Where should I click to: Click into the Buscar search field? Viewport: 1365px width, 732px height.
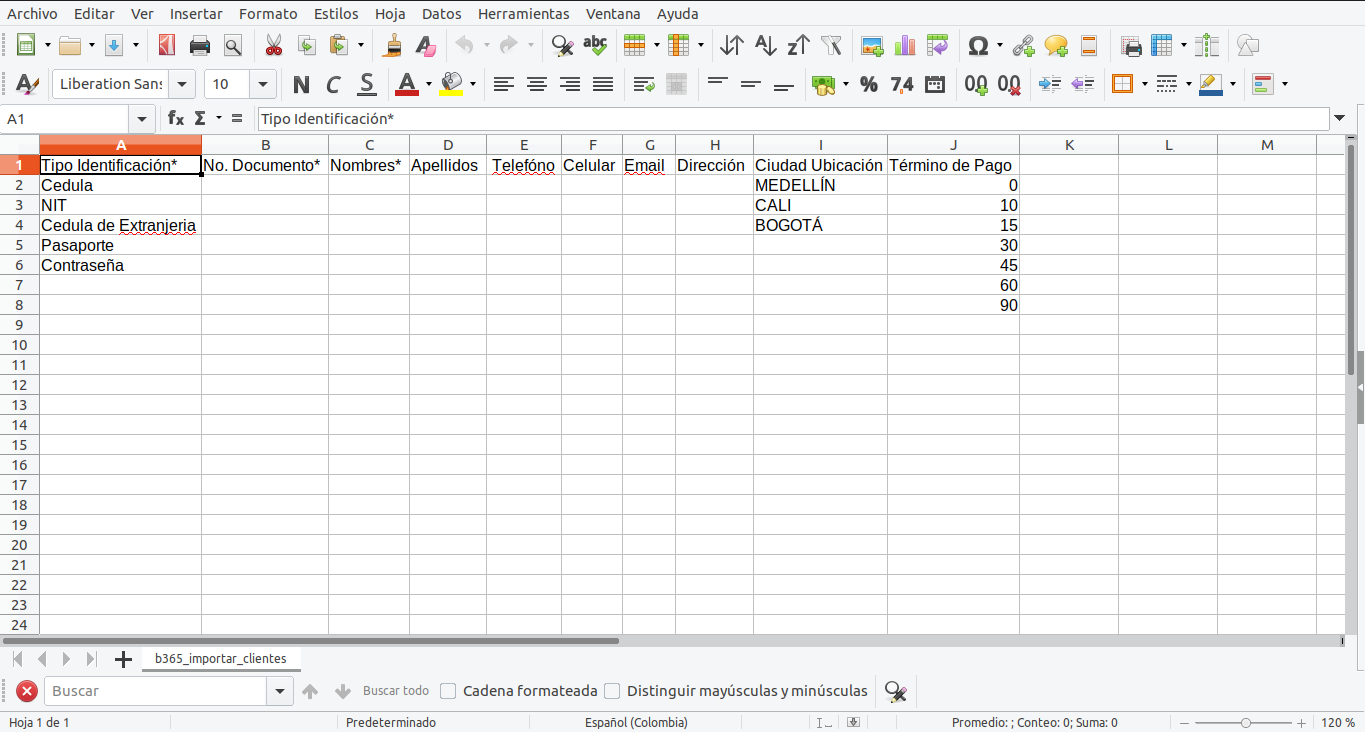click(156, 691)
